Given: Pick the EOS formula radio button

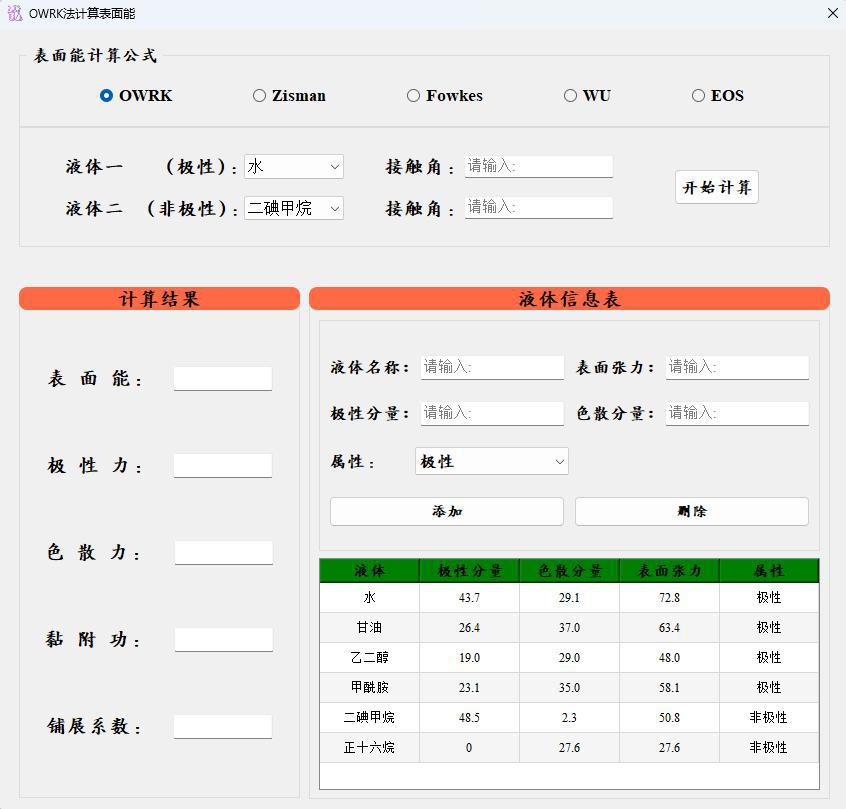Looking at the screenshot, I should [718, 96].
